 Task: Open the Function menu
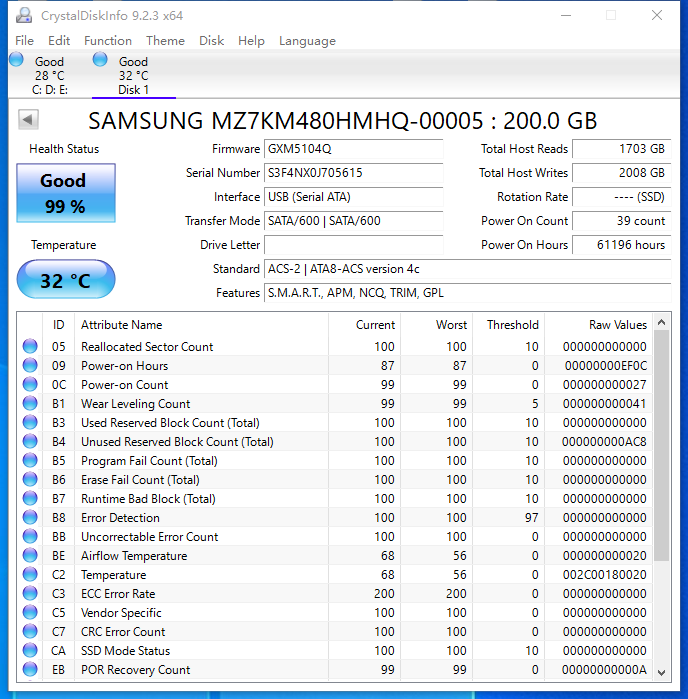(108, 41)
